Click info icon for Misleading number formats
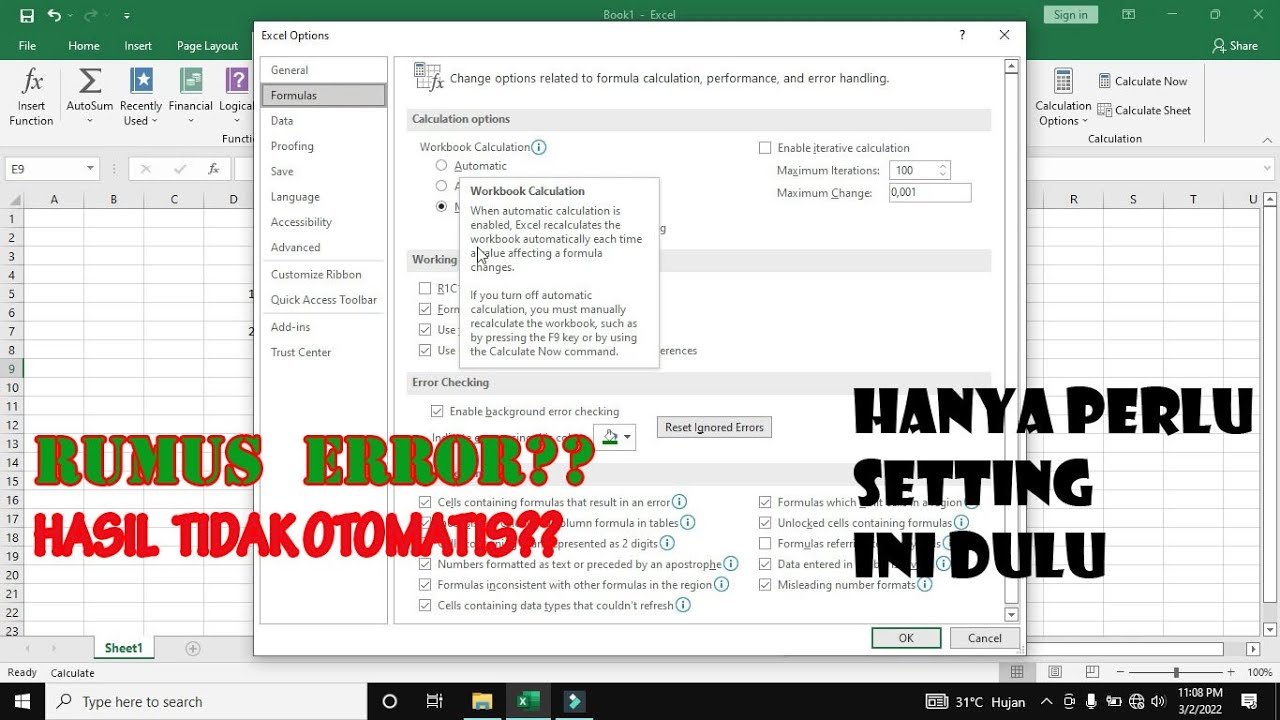1280x720 pixels. (x=926, y=585)
